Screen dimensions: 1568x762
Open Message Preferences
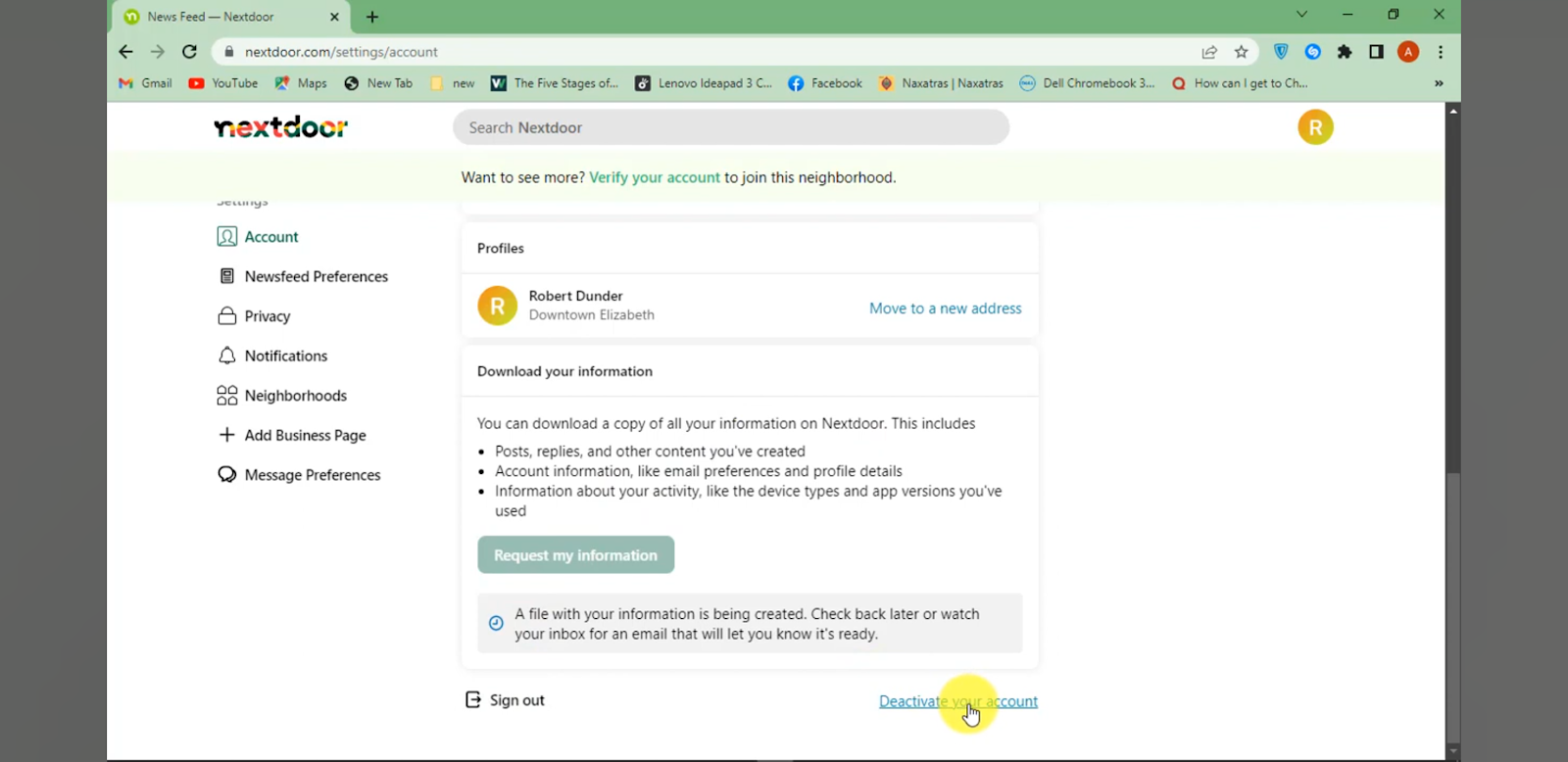[x=299, y=475]
